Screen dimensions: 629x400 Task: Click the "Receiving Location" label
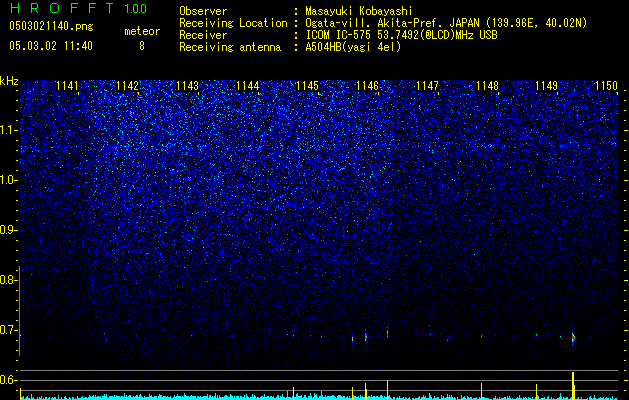[233, 23]
